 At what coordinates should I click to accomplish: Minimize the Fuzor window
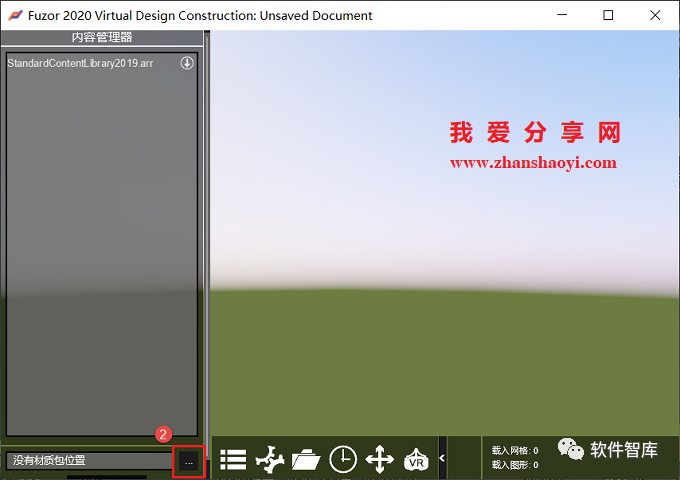point(562,15)
